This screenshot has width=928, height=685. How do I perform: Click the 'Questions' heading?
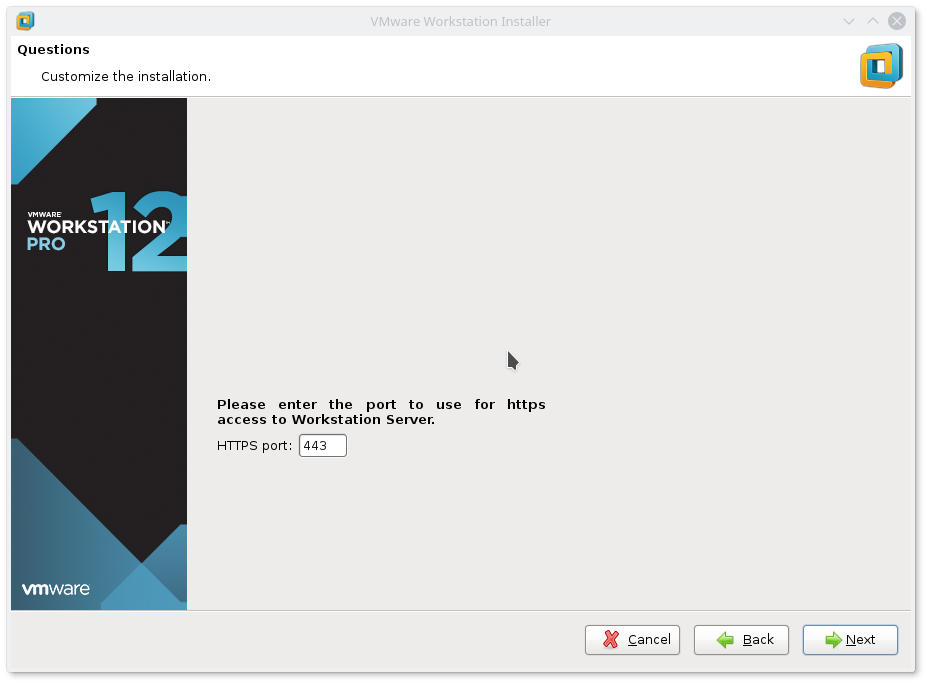[x=53, y=49]
